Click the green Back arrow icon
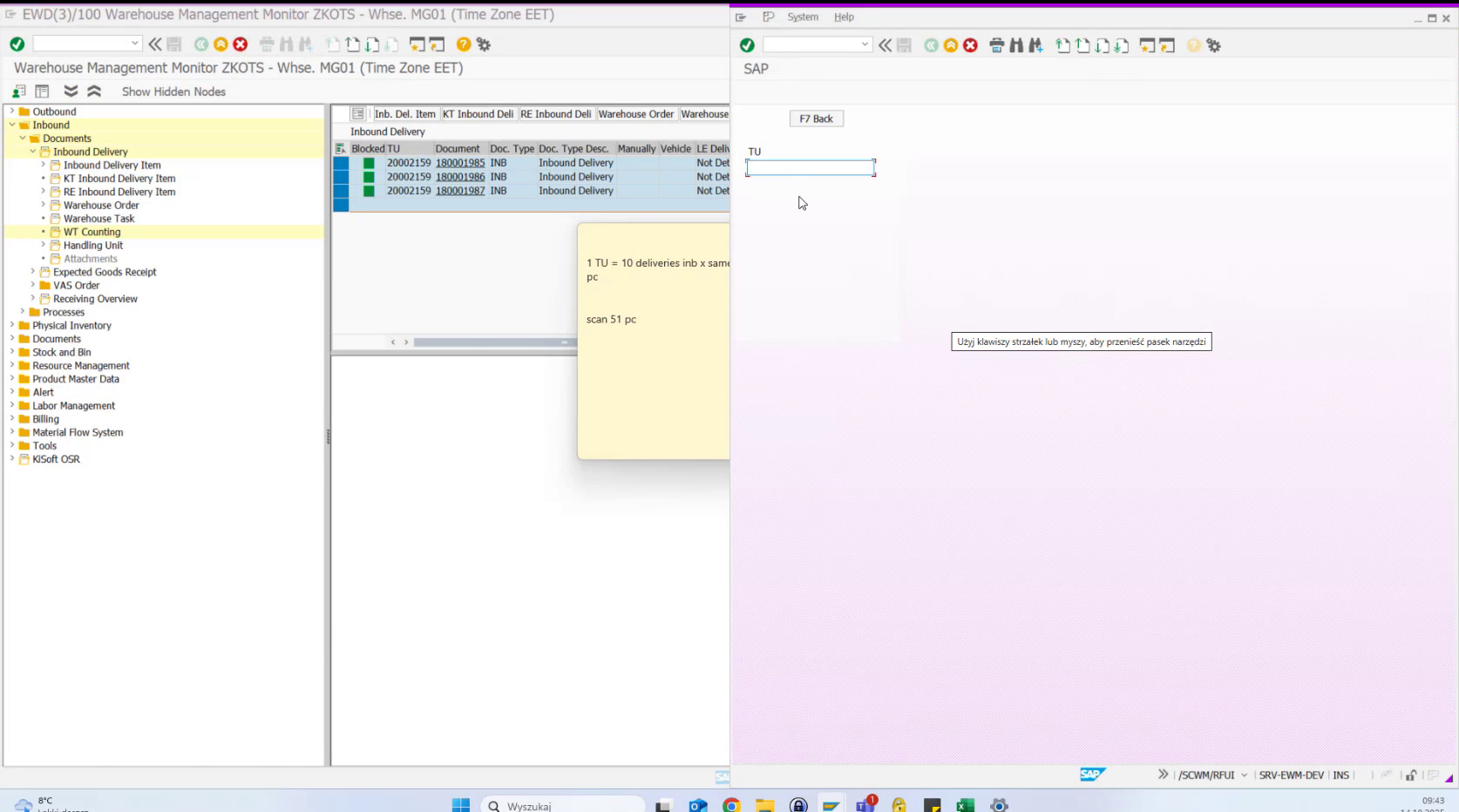1459x812 pixels. pos(200,44)
